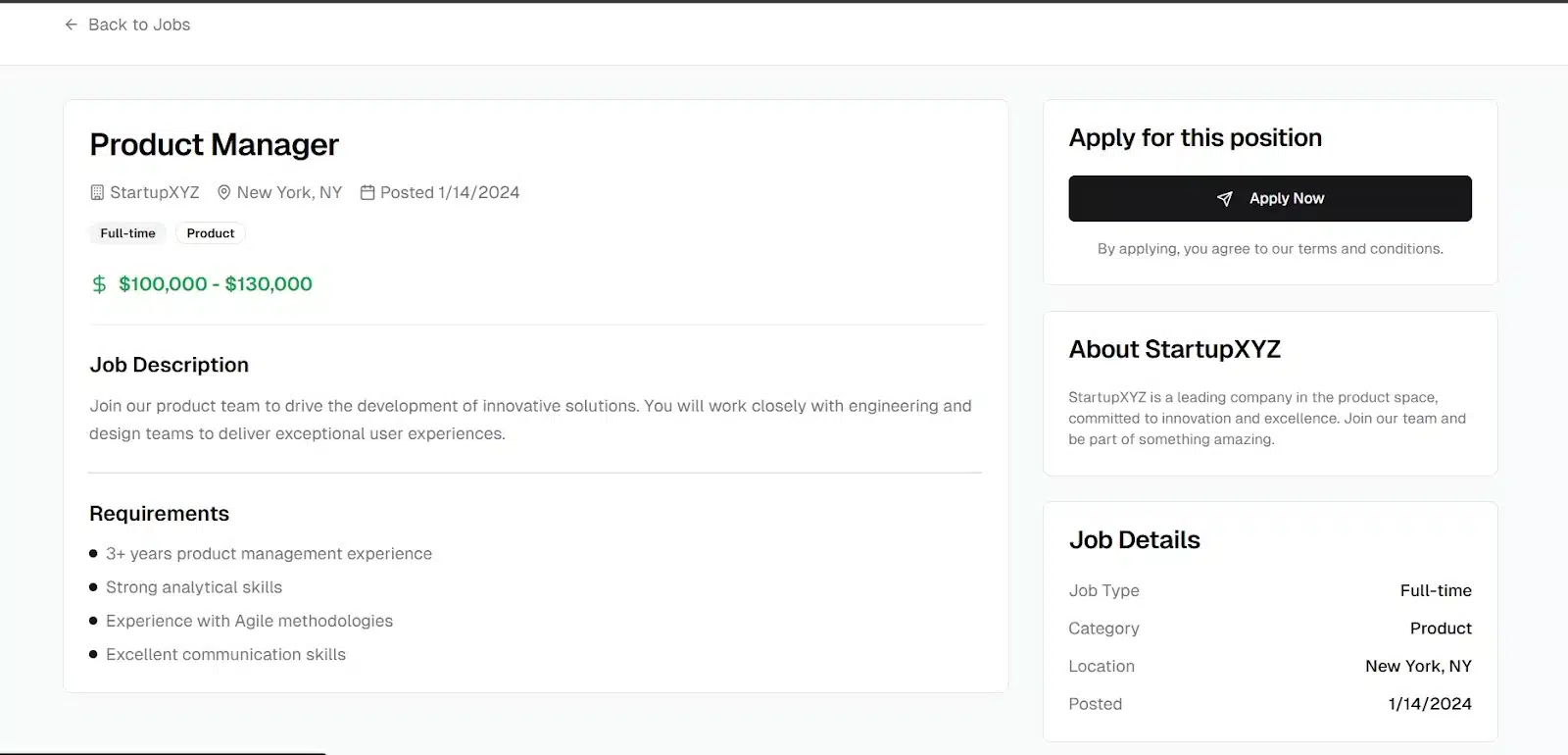
Task: Click the Job Description heading
Action: [170, 365]
